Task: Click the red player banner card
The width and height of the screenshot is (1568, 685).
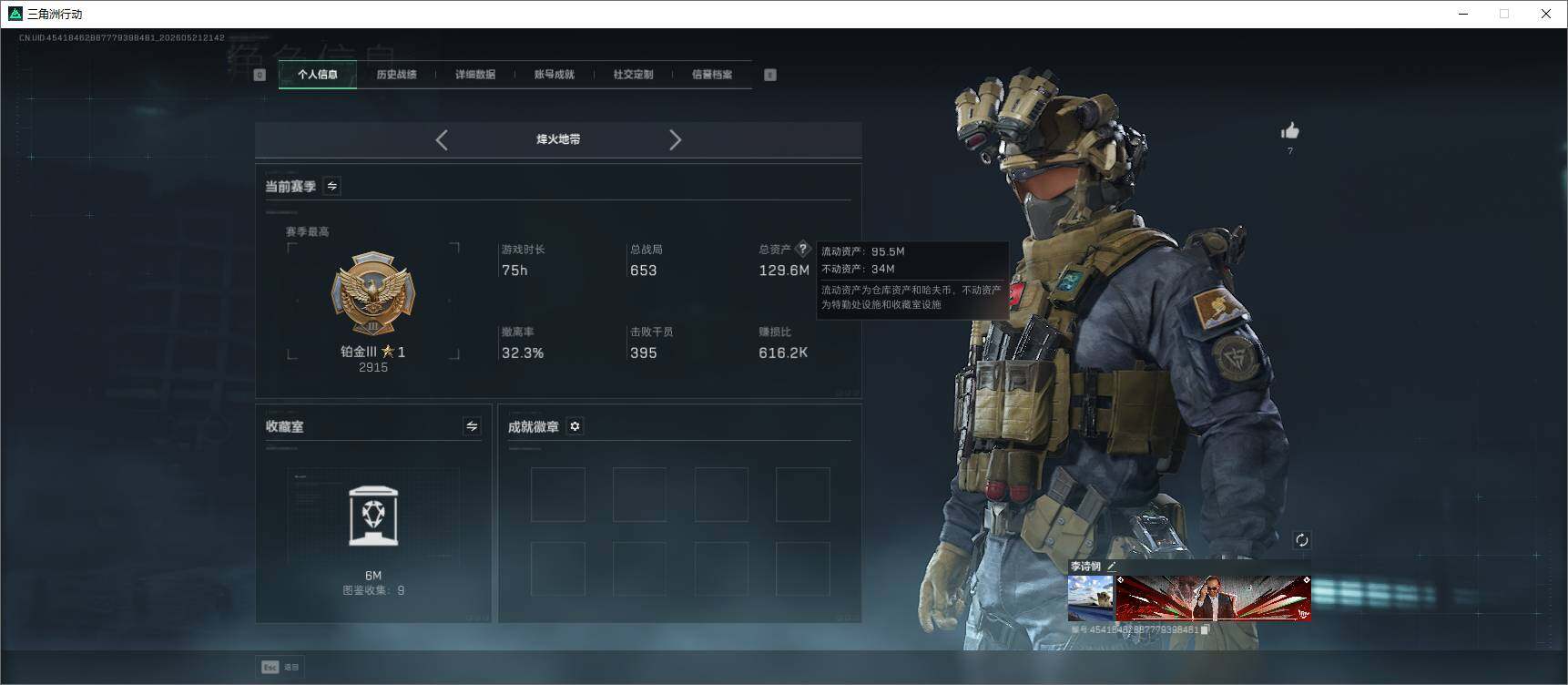Action: click(1213, 598)
